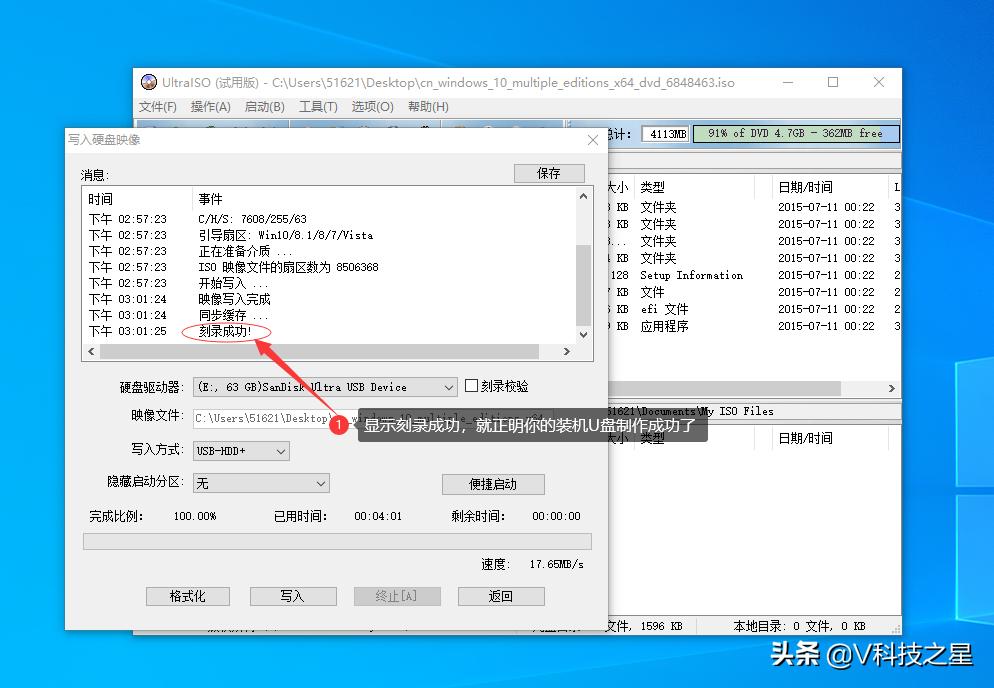Open the 选项(O) menu
The width and height of the screenshot is (994, 688).
click(x=371, y=106)
